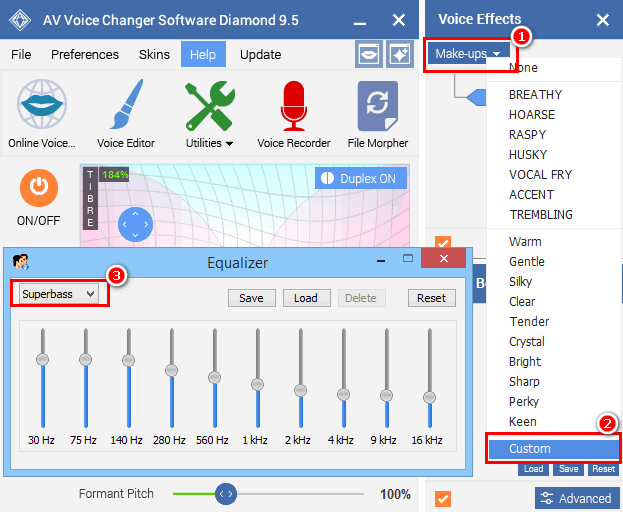Click the Delete button in Equalizer
623x512 pixels.
pyautogui.click(x=361, y=298)
